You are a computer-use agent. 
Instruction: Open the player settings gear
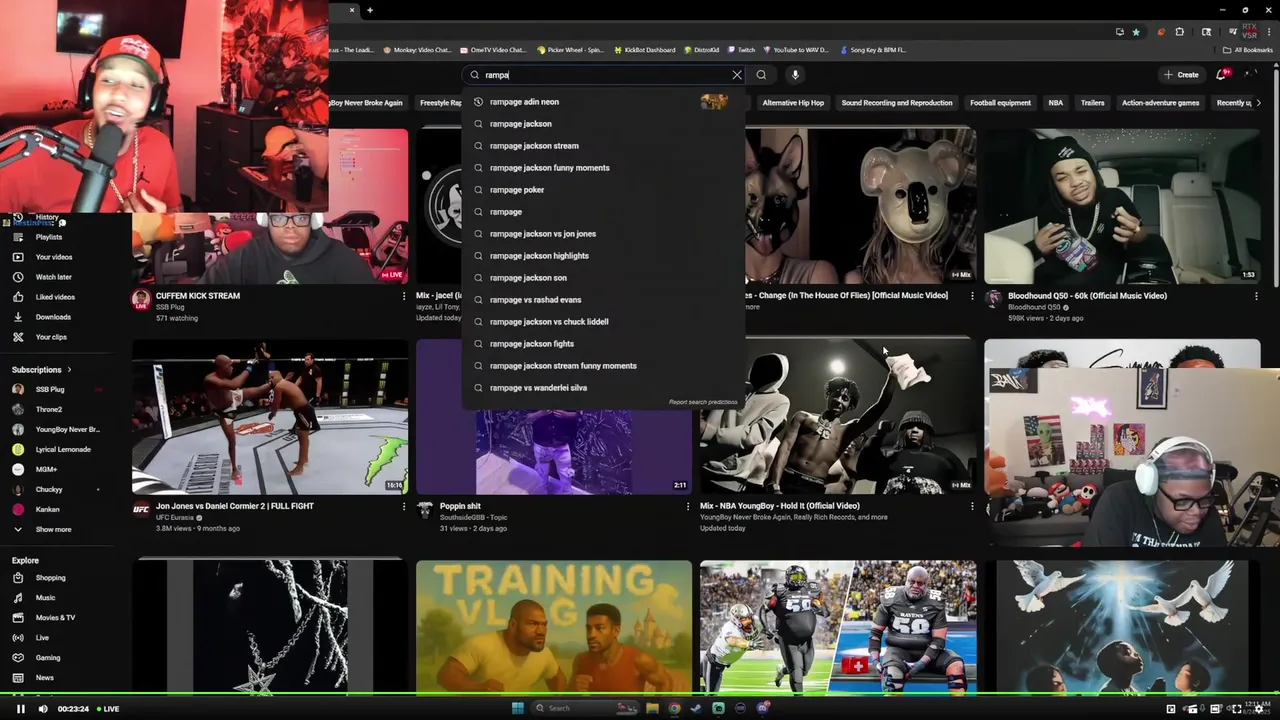1259,709
